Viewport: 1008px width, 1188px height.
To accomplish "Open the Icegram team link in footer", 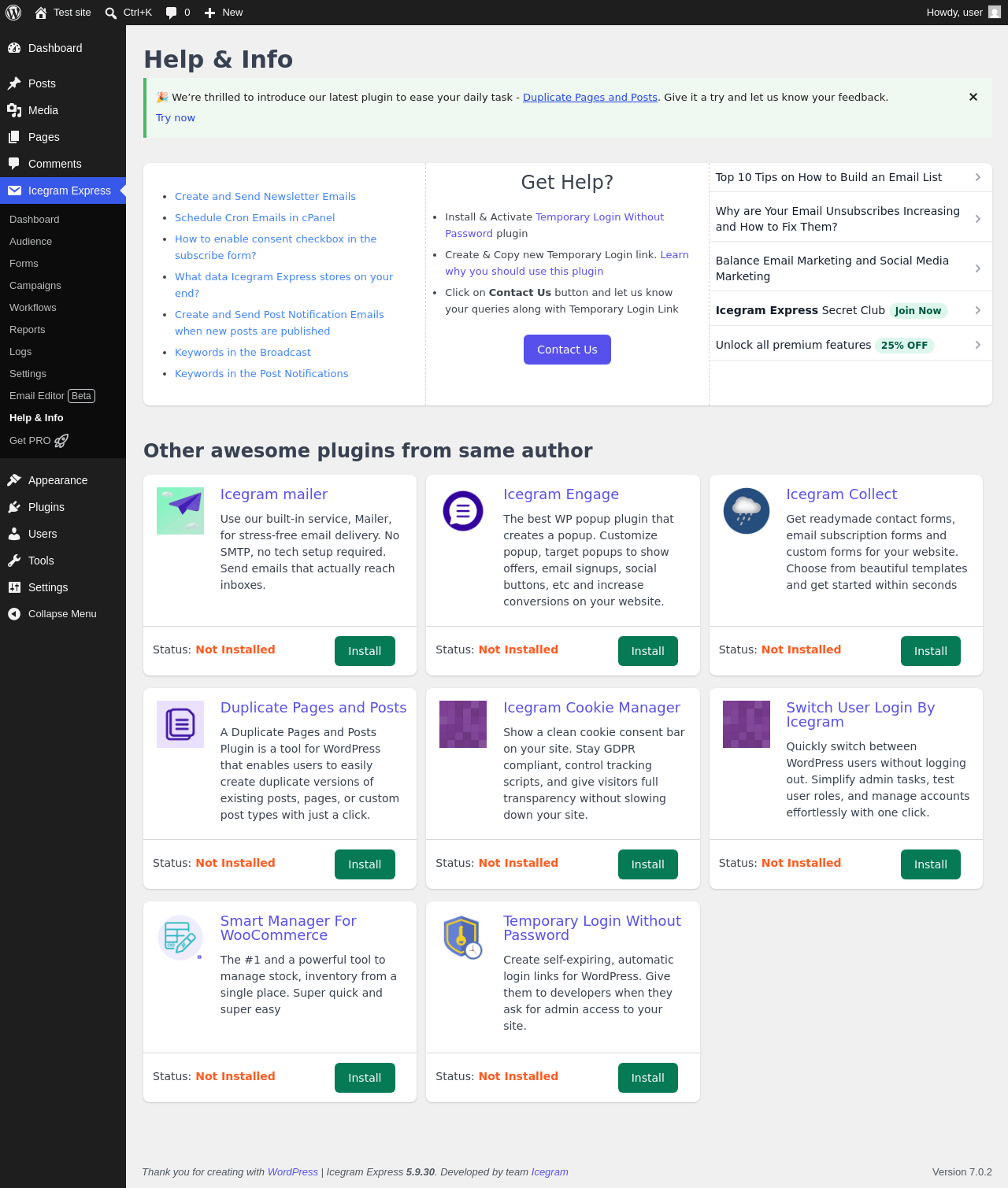I will 550,1172.
